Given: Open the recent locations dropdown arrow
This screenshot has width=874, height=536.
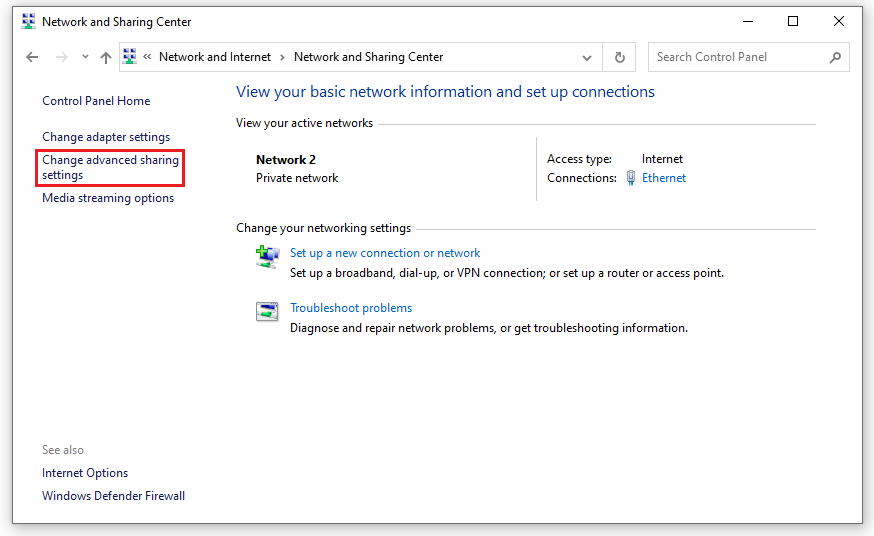Looking at the screenshot, I should click(x=85, y=57).
